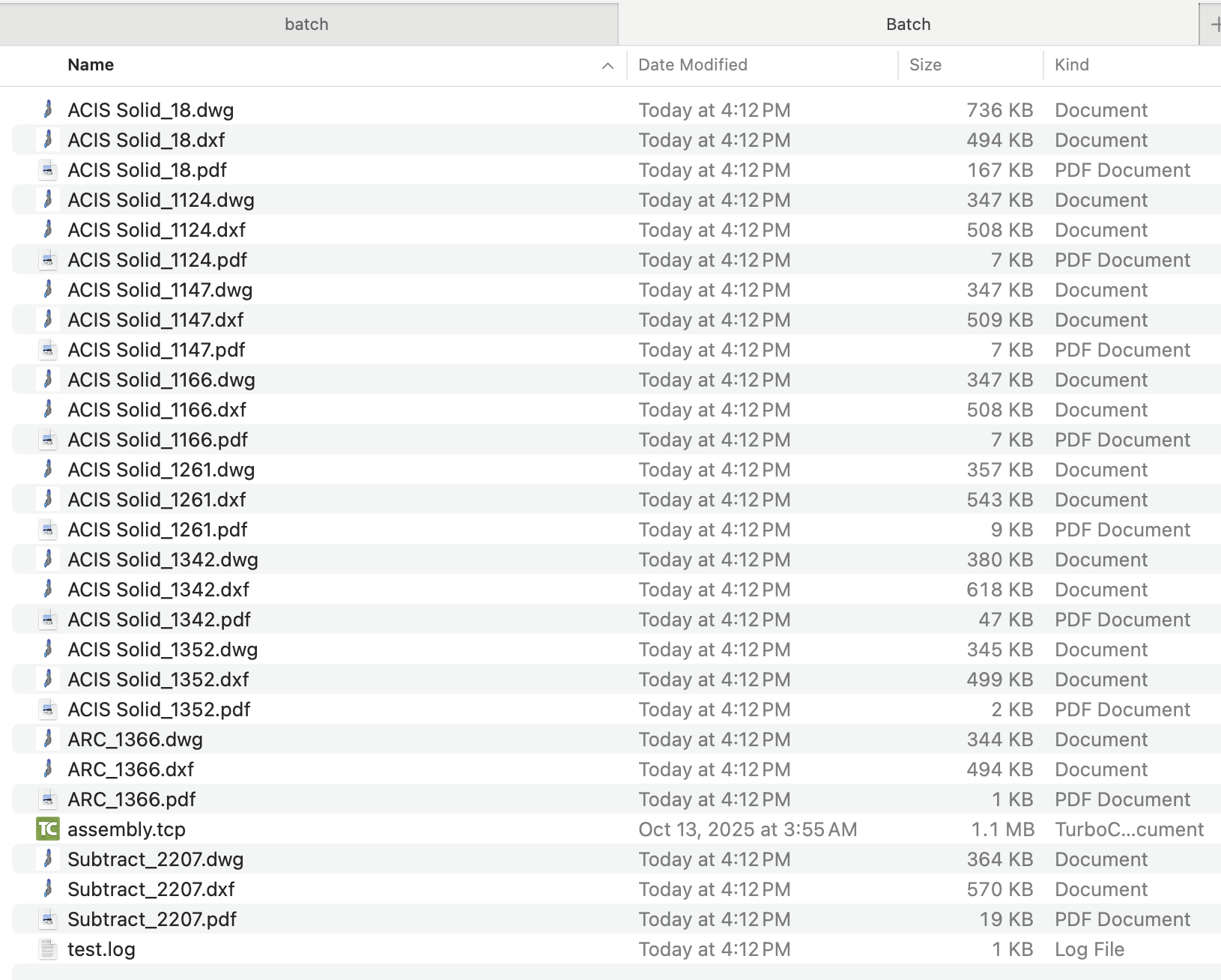Click the PDF icon for ACIS Solid_18.pdf
This screenshot has height=980, width=1221.
tap(48, 170)
